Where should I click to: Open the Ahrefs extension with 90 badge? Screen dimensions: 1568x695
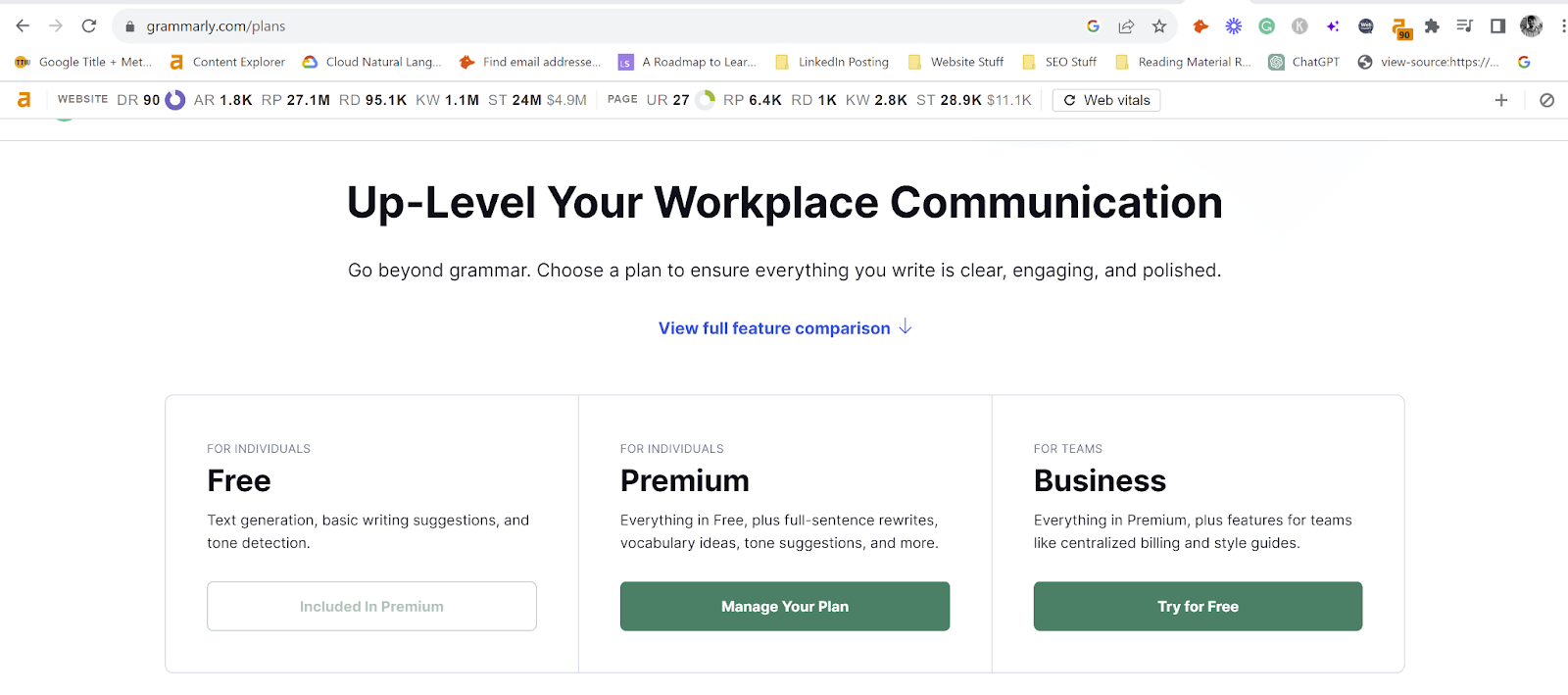coord(1400,28)
